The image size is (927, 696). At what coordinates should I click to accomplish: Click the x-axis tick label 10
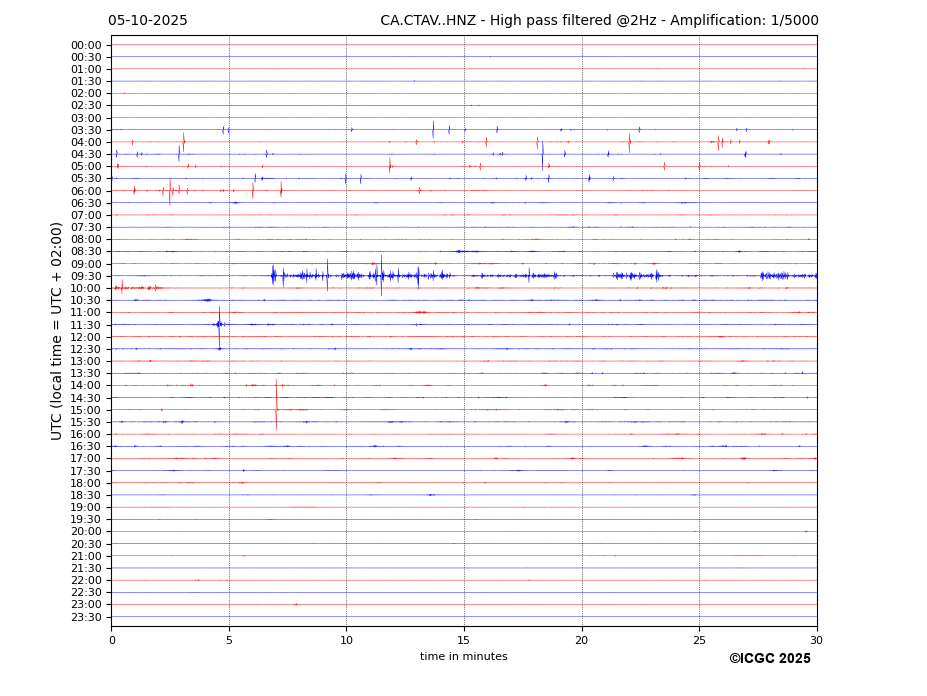point(346,640)
